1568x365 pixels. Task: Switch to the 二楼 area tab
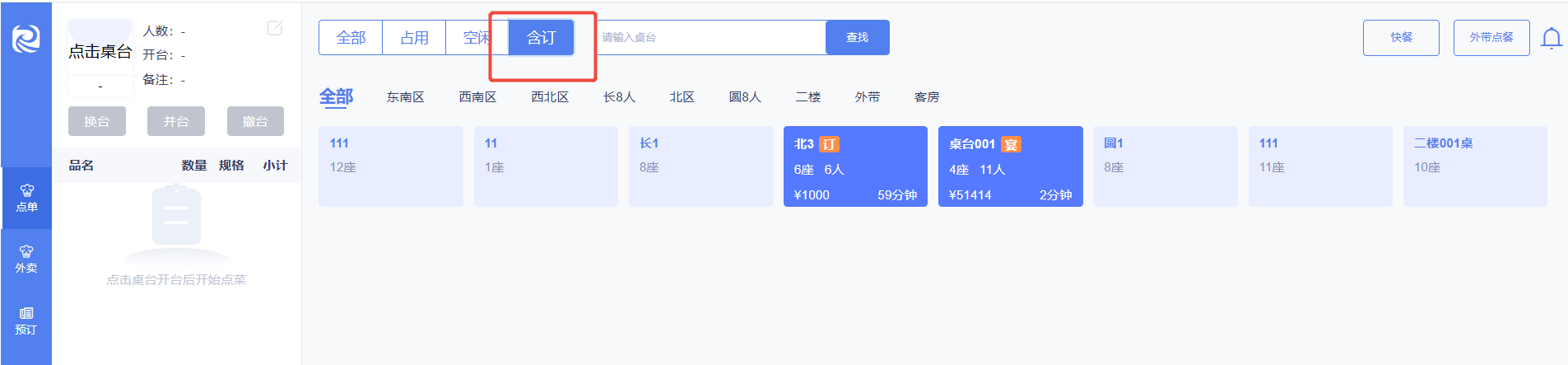pyautogui.click(x=807, y=97)
